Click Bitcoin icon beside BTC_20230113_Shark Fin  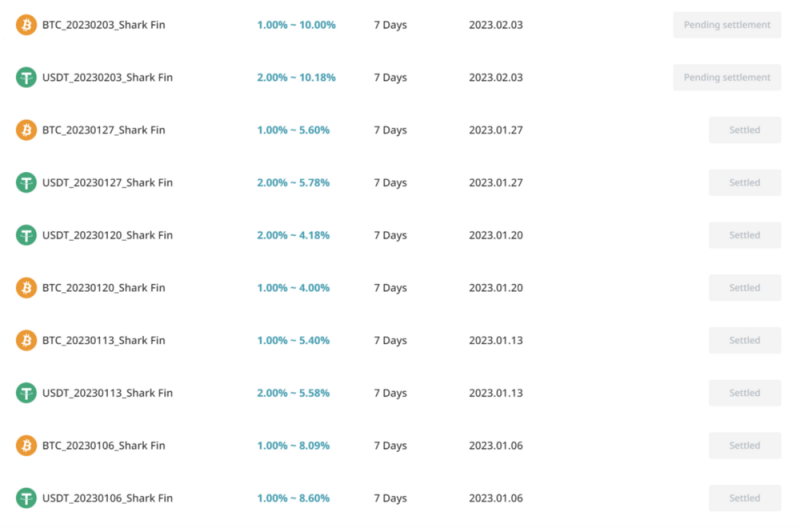point(26,340)
